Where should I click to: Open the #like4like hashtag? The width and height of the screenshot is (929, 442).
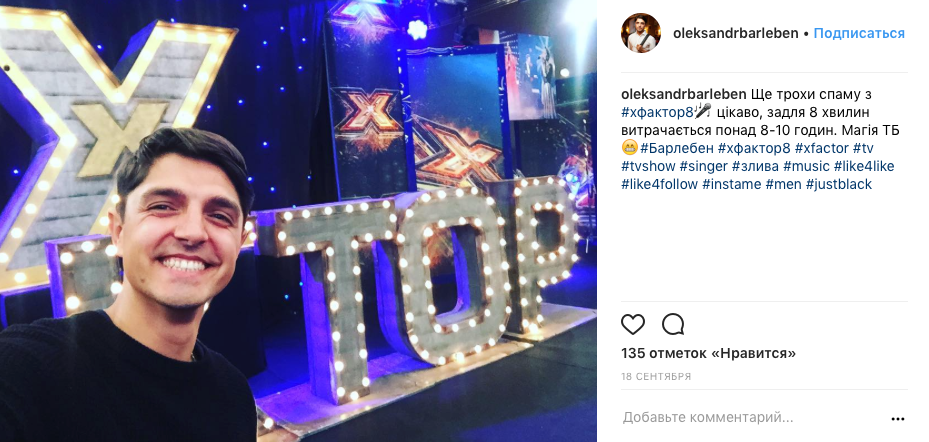864,166
